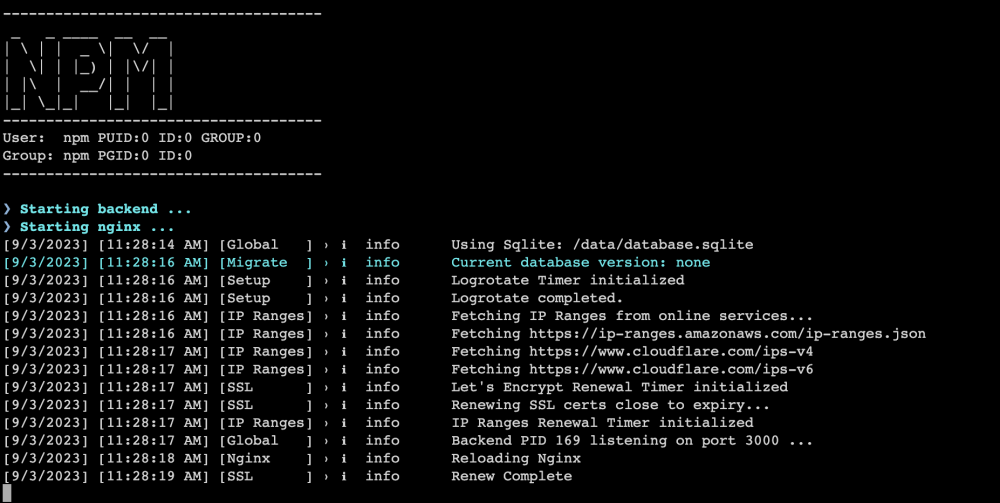Click the prompt arrow before Starting nginx
The image size is (1000, 503).
point(7,227)
